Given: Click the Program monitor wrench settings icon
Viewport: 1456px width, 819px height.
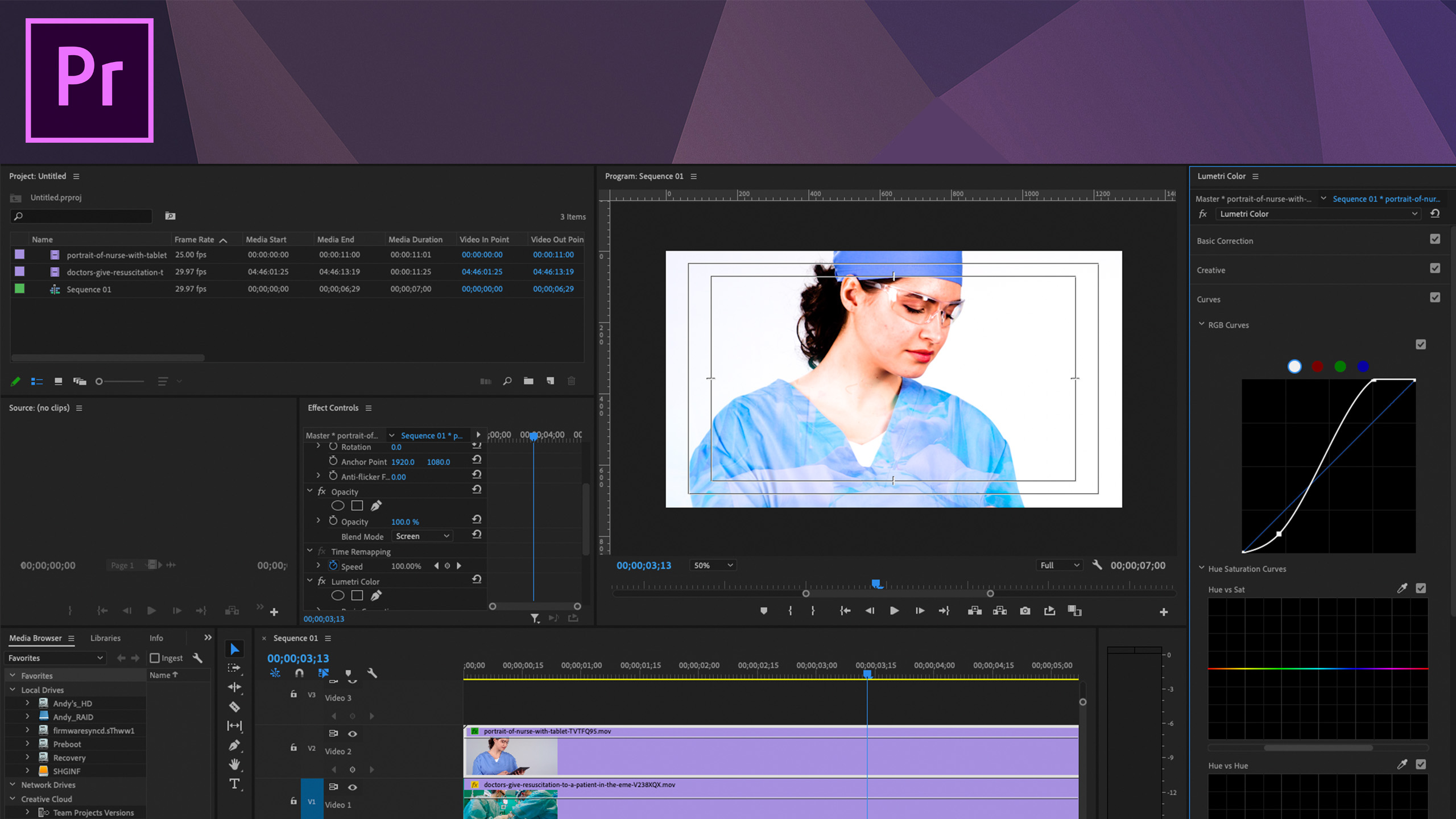Looking at the screenshot, I should [1097, 565].
